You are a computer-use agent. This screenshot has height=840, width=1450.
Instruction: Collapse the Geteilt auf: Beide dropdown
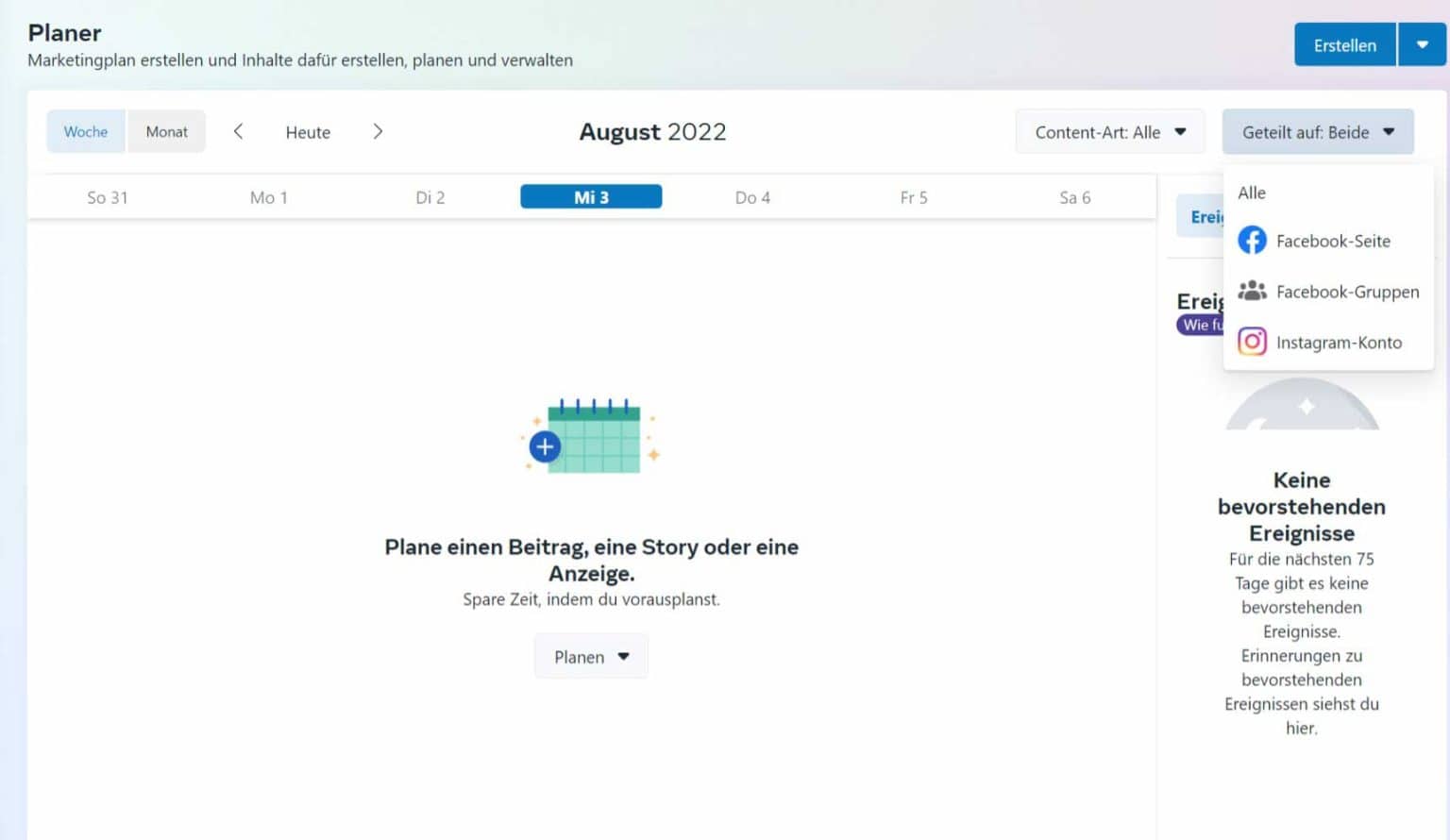pos(1317,132)
